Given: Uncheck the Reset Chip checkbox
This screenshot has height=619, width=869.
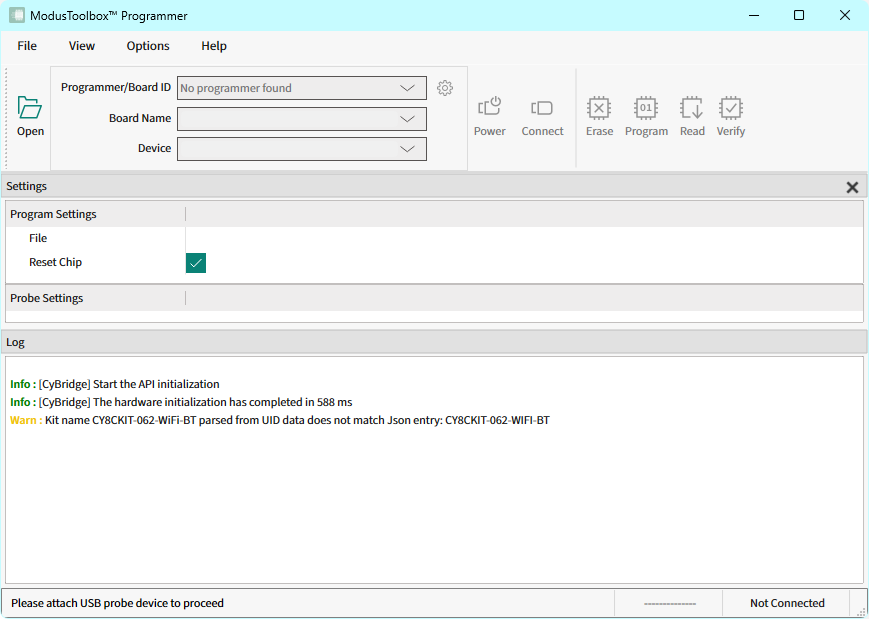Looking at the screenshot, I should 196,263.
